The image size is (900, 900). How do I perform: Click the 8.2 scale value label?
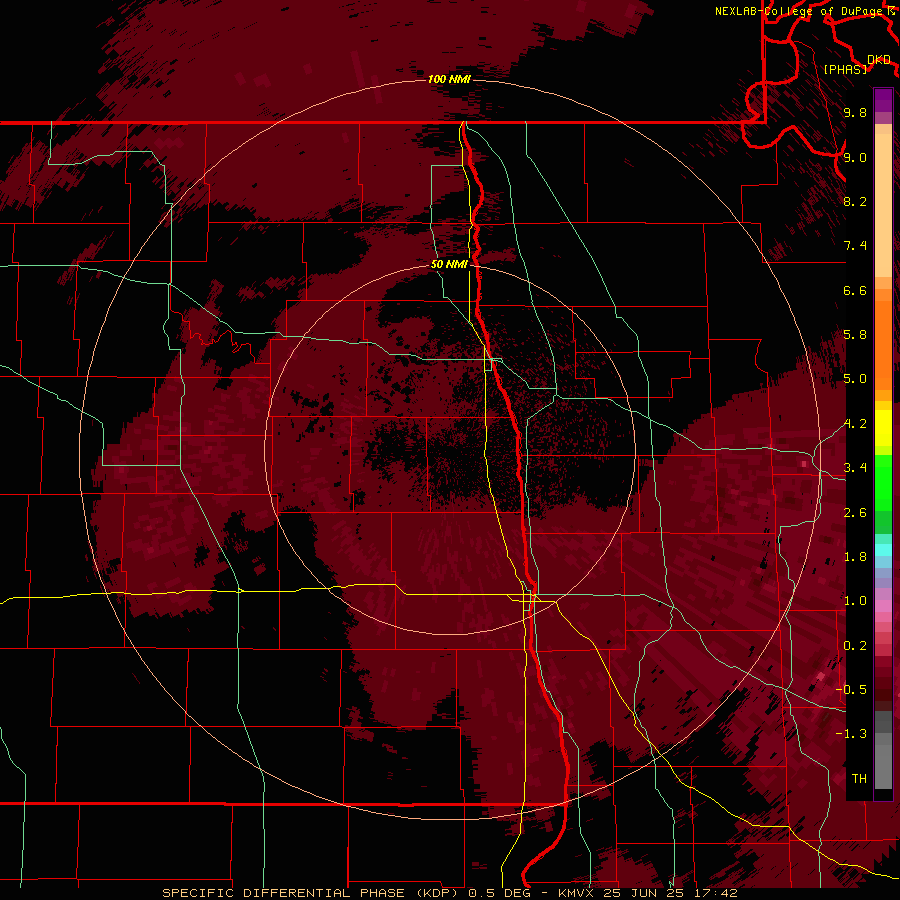(x=855, y=201)
